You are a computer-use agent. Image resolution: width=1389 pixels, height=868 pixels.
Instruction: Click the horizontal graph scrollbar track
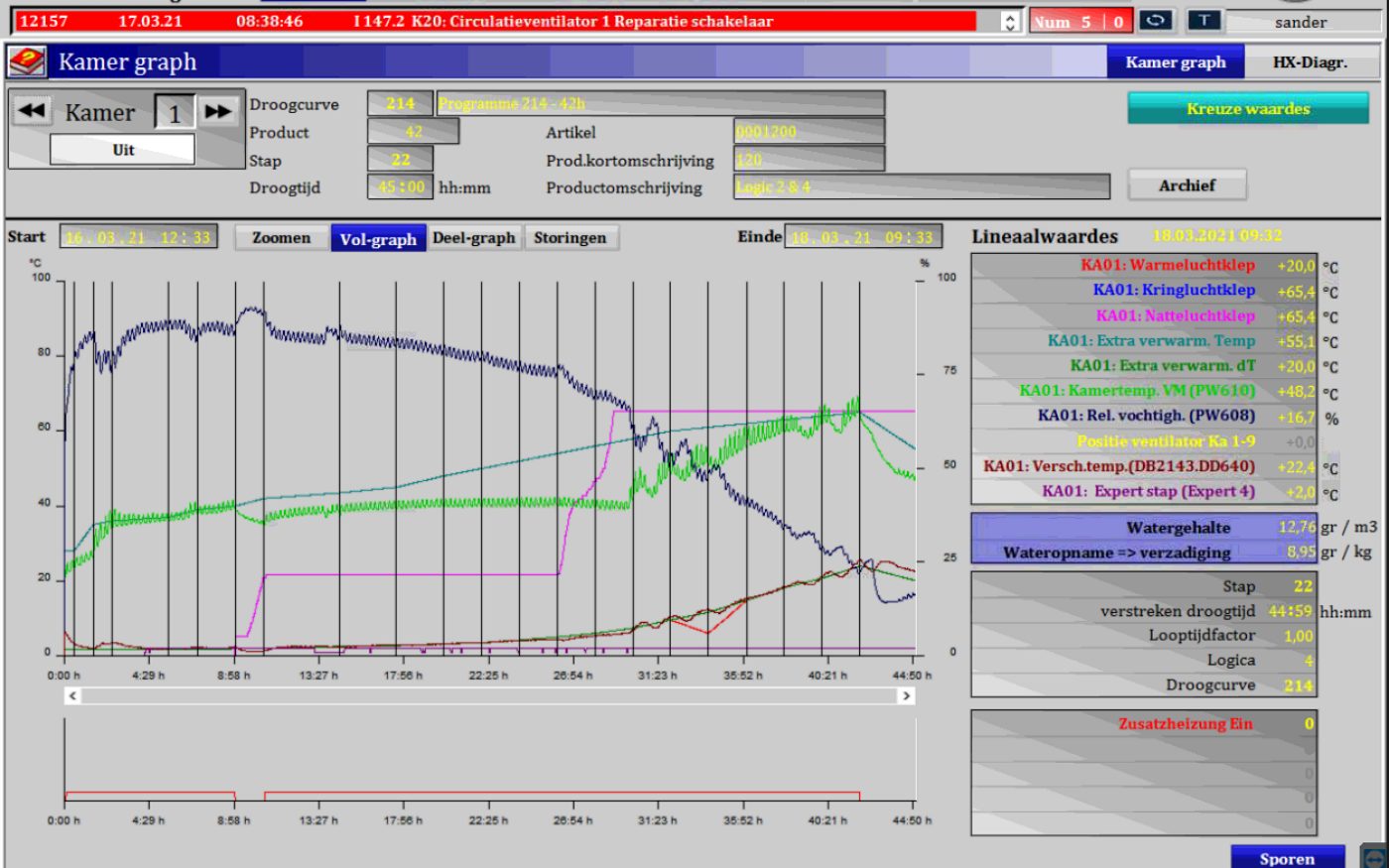pyautogui.click(x=488, y=696)
